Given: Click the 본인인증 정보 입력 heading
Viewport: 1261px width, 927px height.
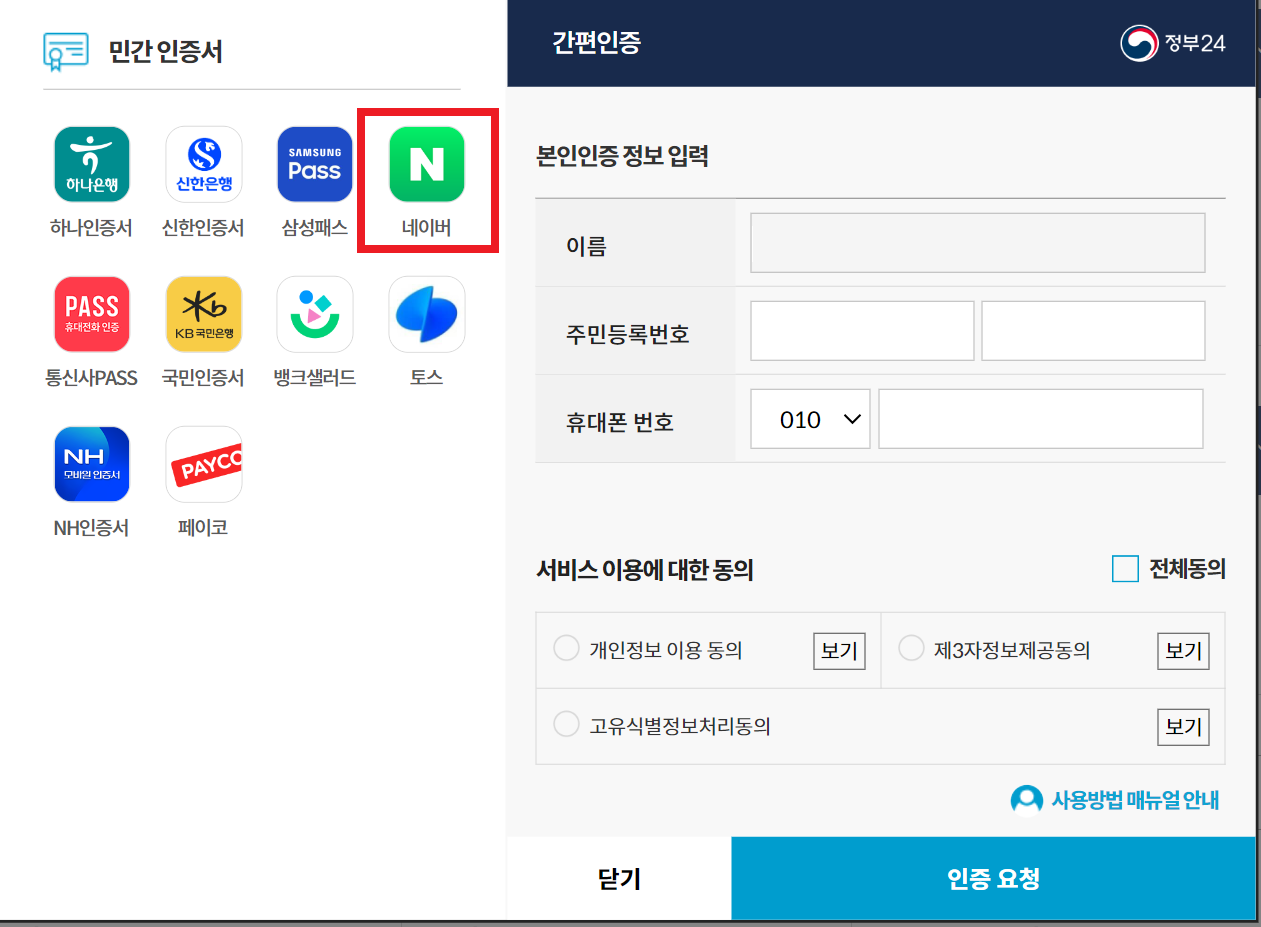Looking at the screenshot, I should pos(622,156).
